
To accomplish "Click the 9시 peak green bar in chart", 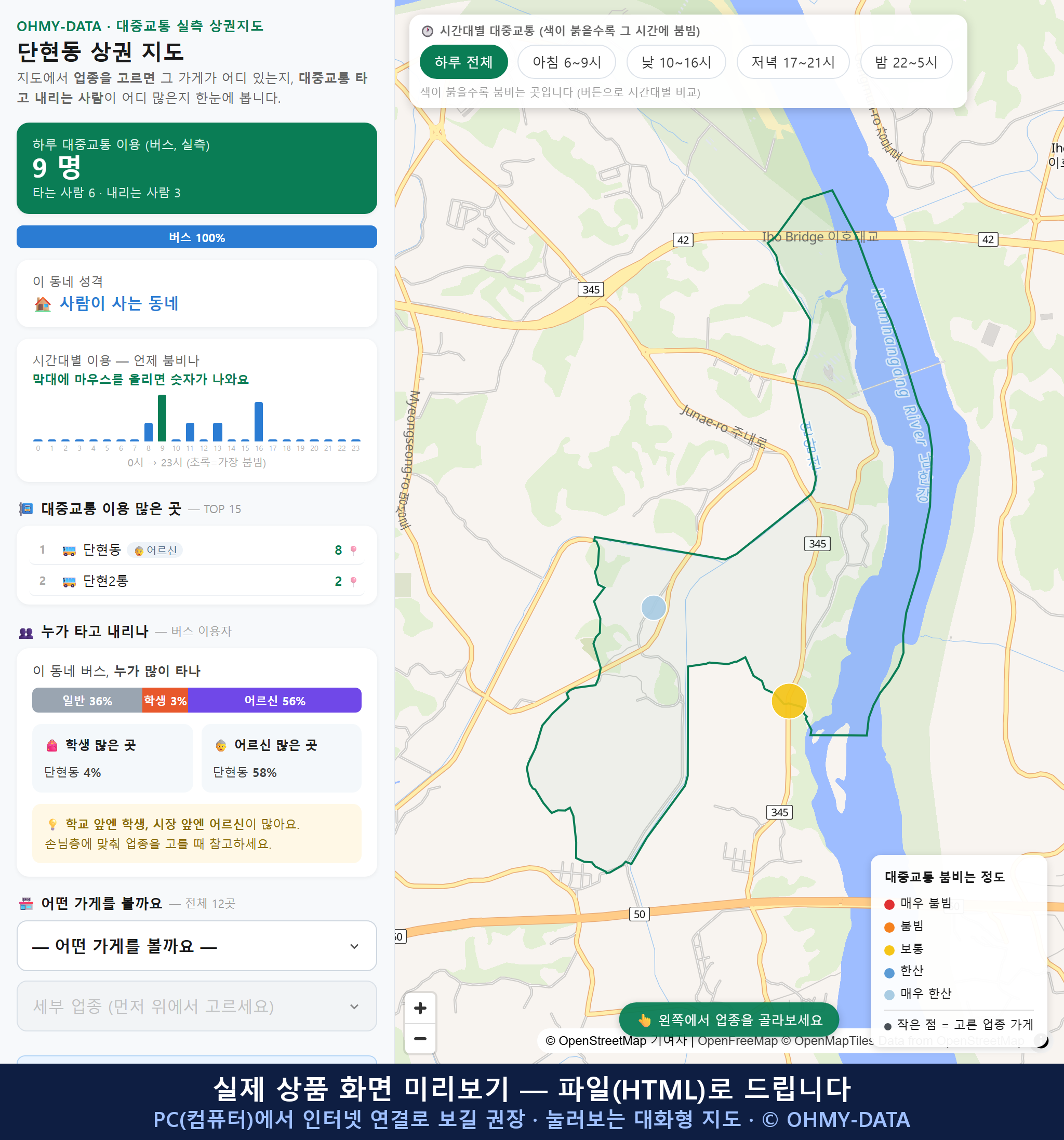I will (x=162, y=418).
